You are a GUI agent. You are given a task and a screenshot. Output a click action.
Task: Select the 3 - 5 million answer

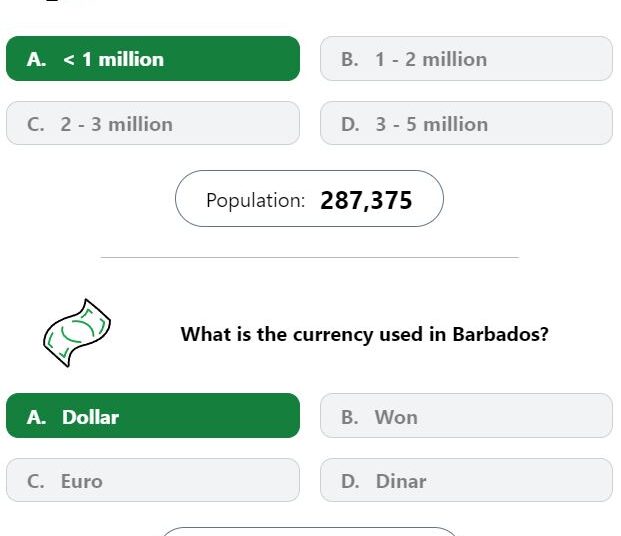click(466, 123)
